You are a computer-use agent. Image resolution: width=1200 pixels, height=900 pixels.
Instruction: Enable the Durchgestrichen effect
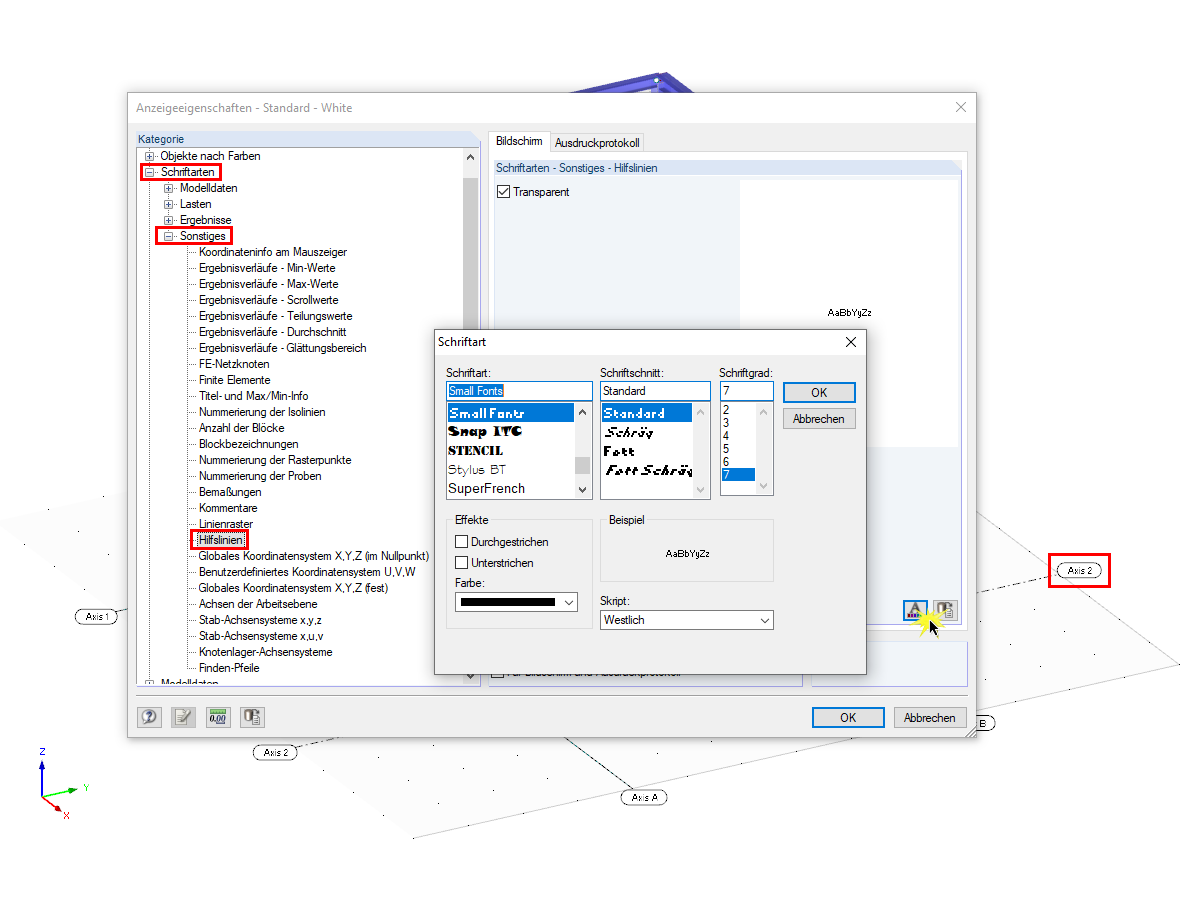pyautogui.click(x=461, y=541)
